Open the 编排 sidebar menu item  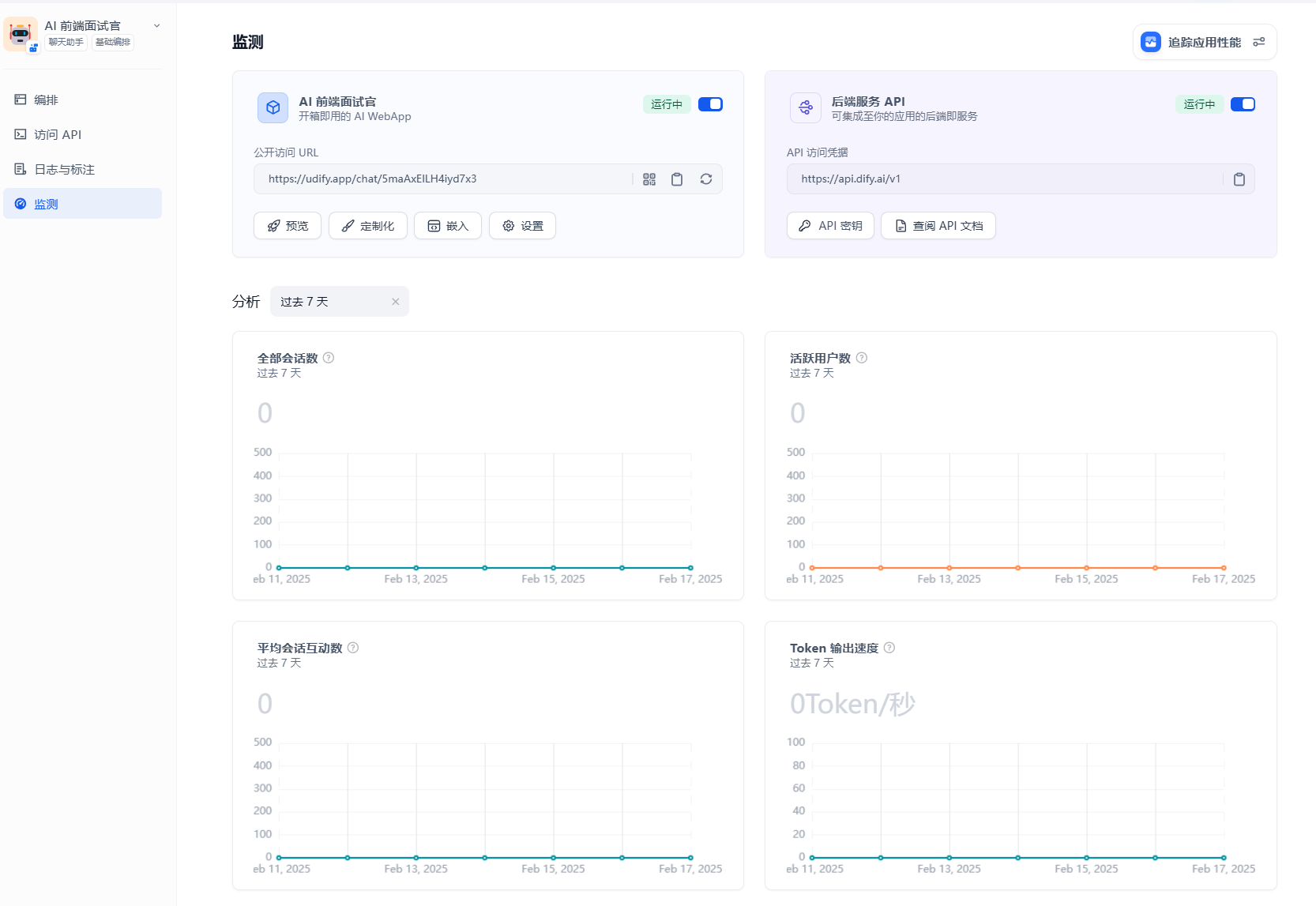point(82,100)
